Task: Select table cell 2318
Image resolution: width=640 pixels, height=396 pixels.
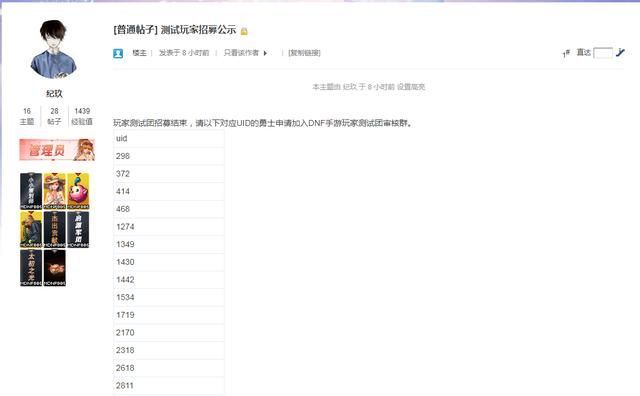Action: (x=169, y=350)
